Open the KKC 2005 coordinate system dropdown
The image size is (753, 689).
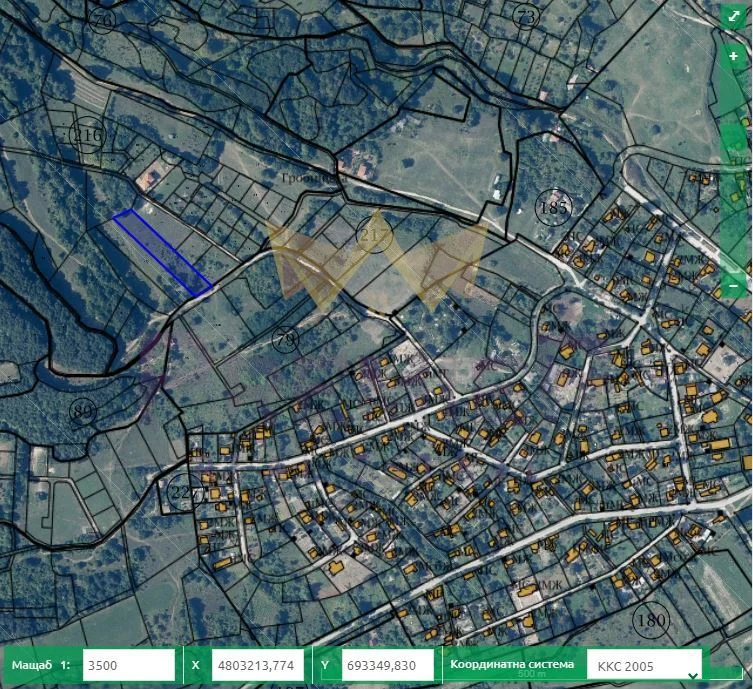pyautogui.click(x=643, y=665)
